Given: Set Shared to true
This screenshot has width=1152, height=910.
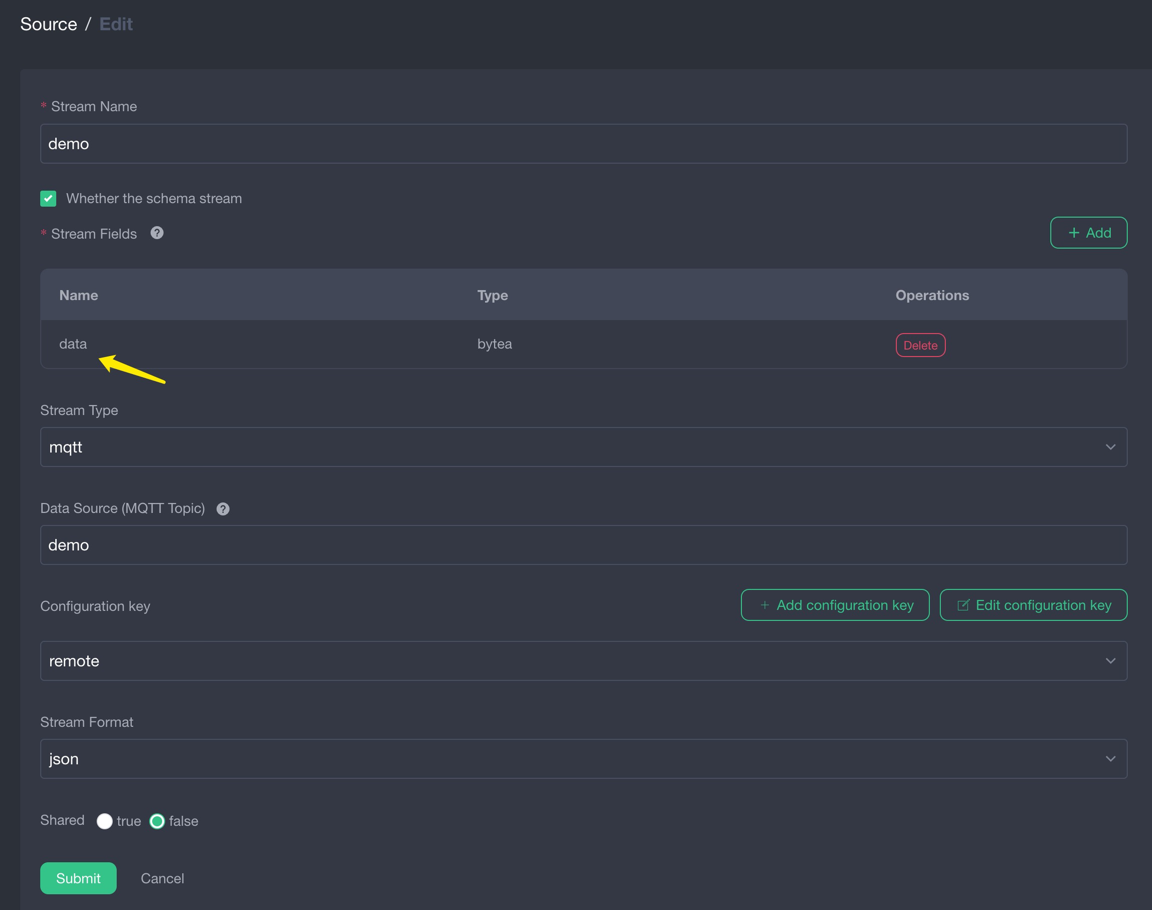Looking at the screenshot, I should [104, 821].
